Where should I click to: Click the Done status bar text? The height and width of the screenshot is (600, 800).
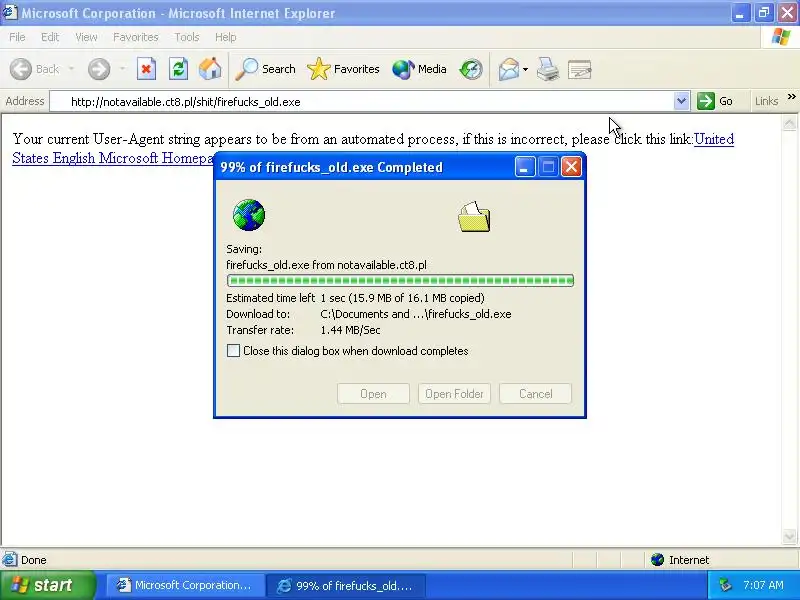coord(34,560)
